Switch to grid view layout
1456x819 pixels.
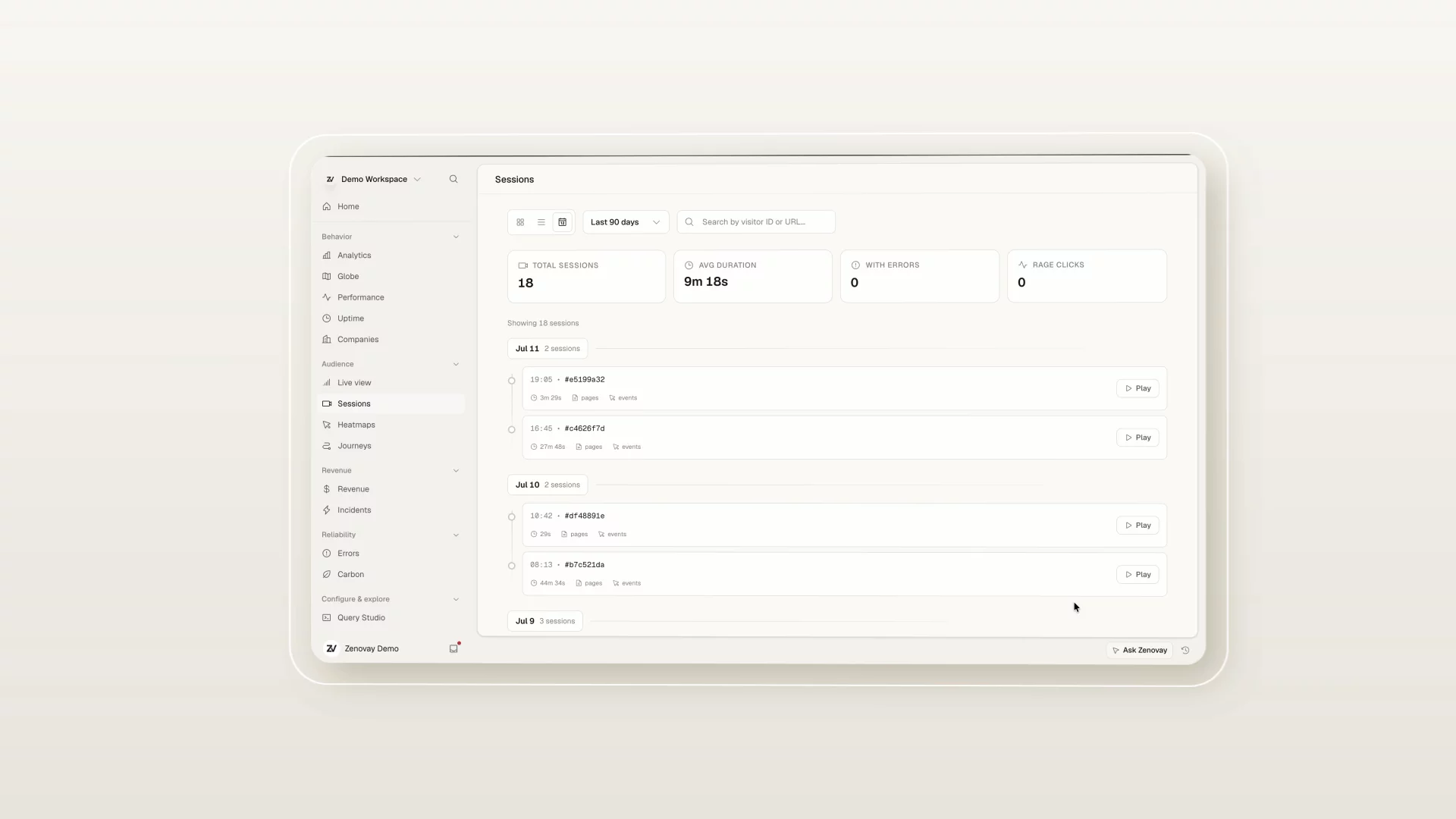click(520, 222)
